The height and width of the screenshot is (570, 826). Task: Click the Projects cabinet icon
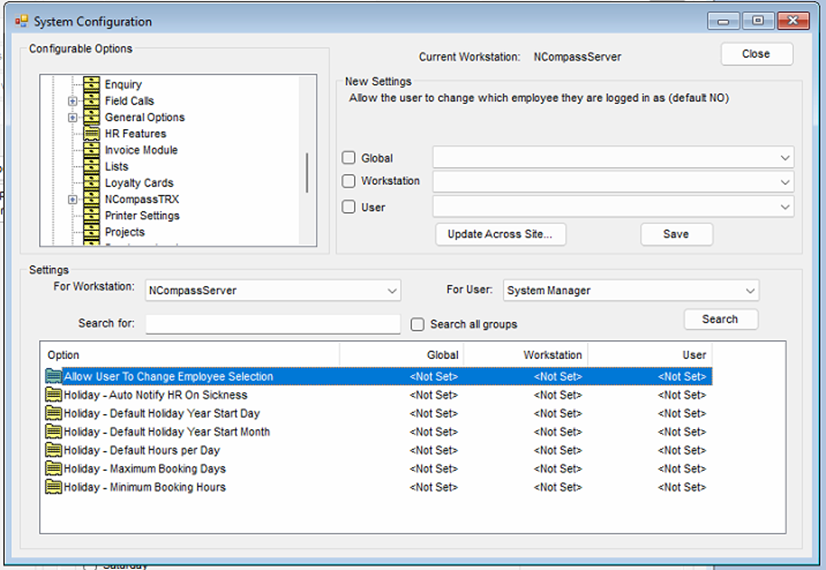(92, 232)
